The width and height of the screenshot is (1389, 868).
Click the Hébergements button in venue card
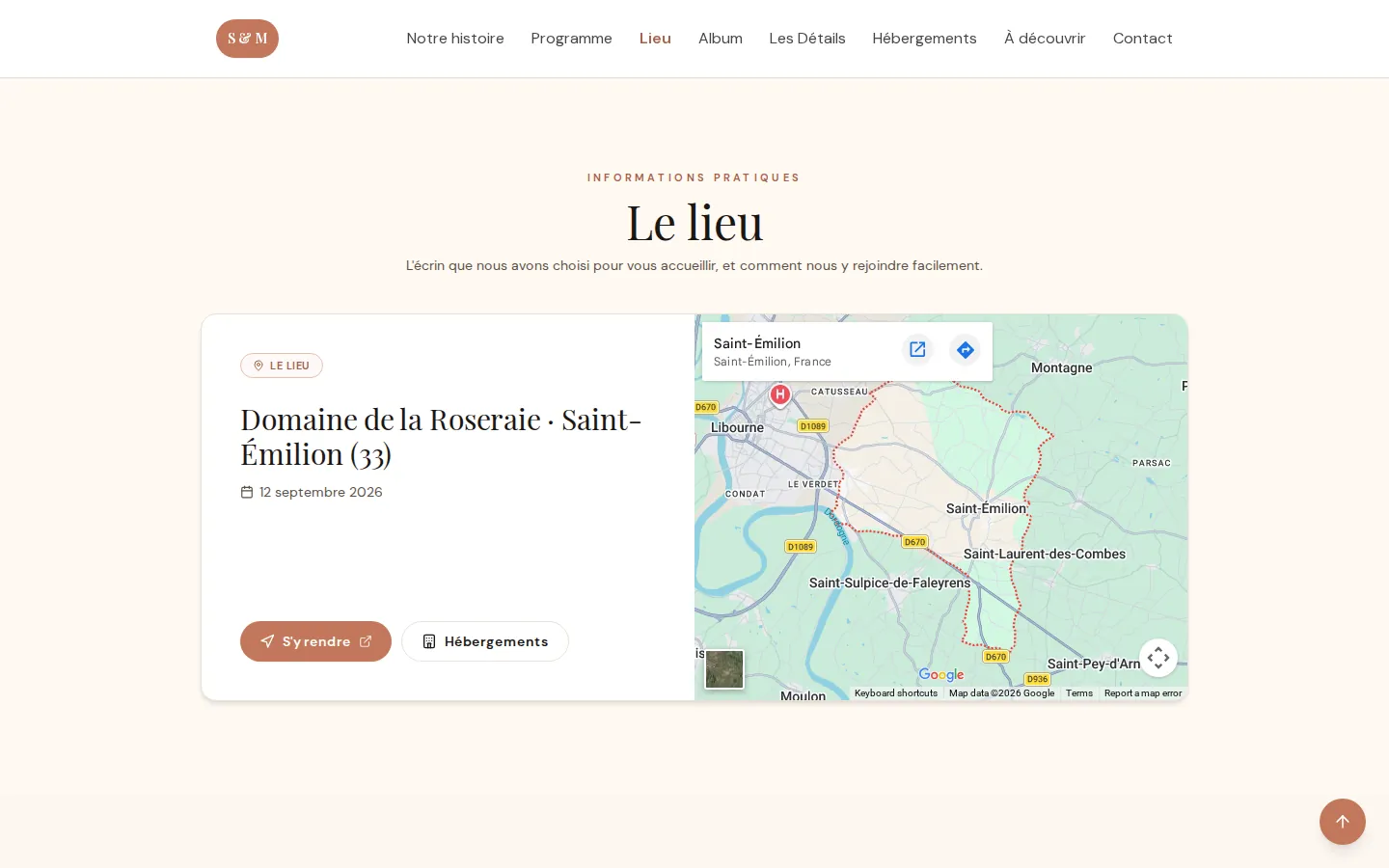485,641
